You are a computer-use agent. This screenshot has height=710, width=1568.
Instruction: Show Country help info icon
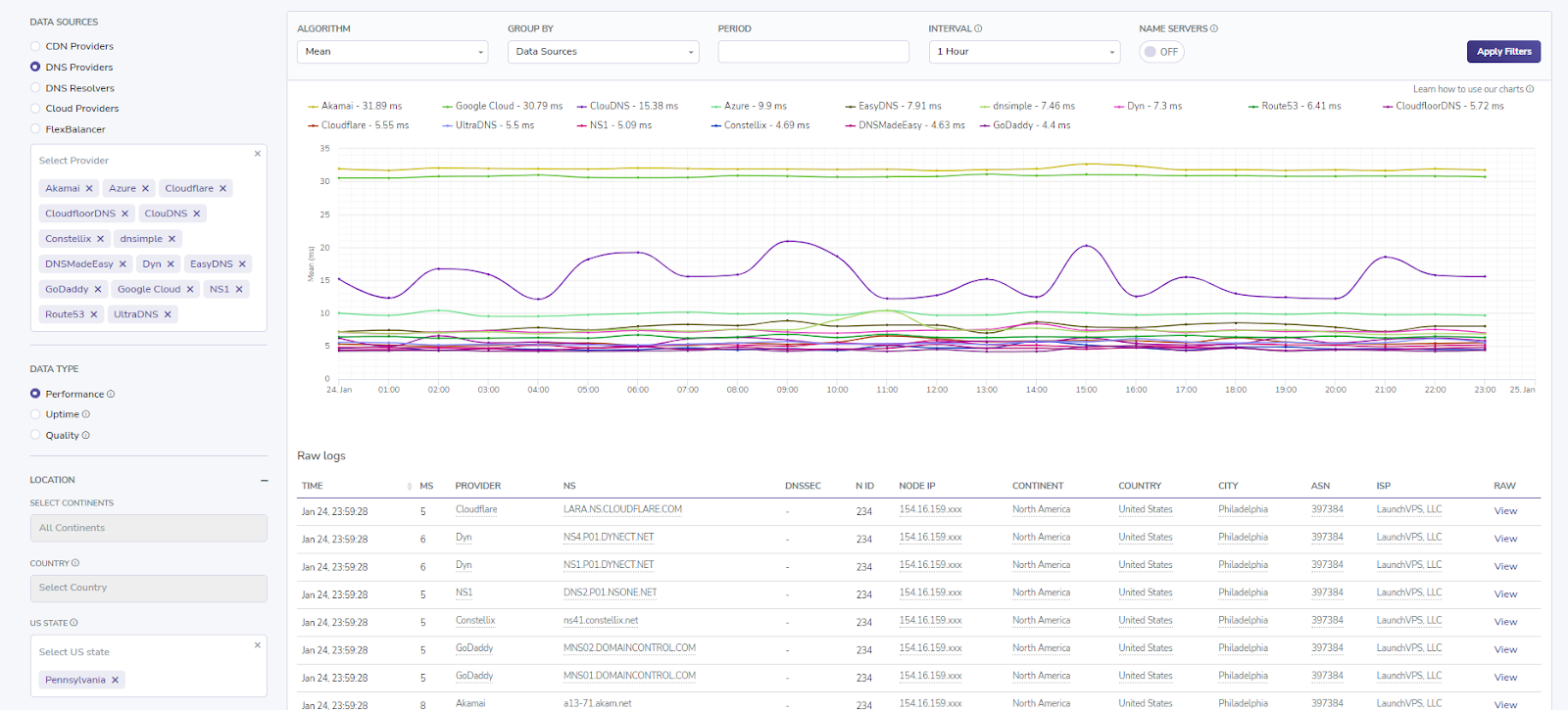click(75, 563)
